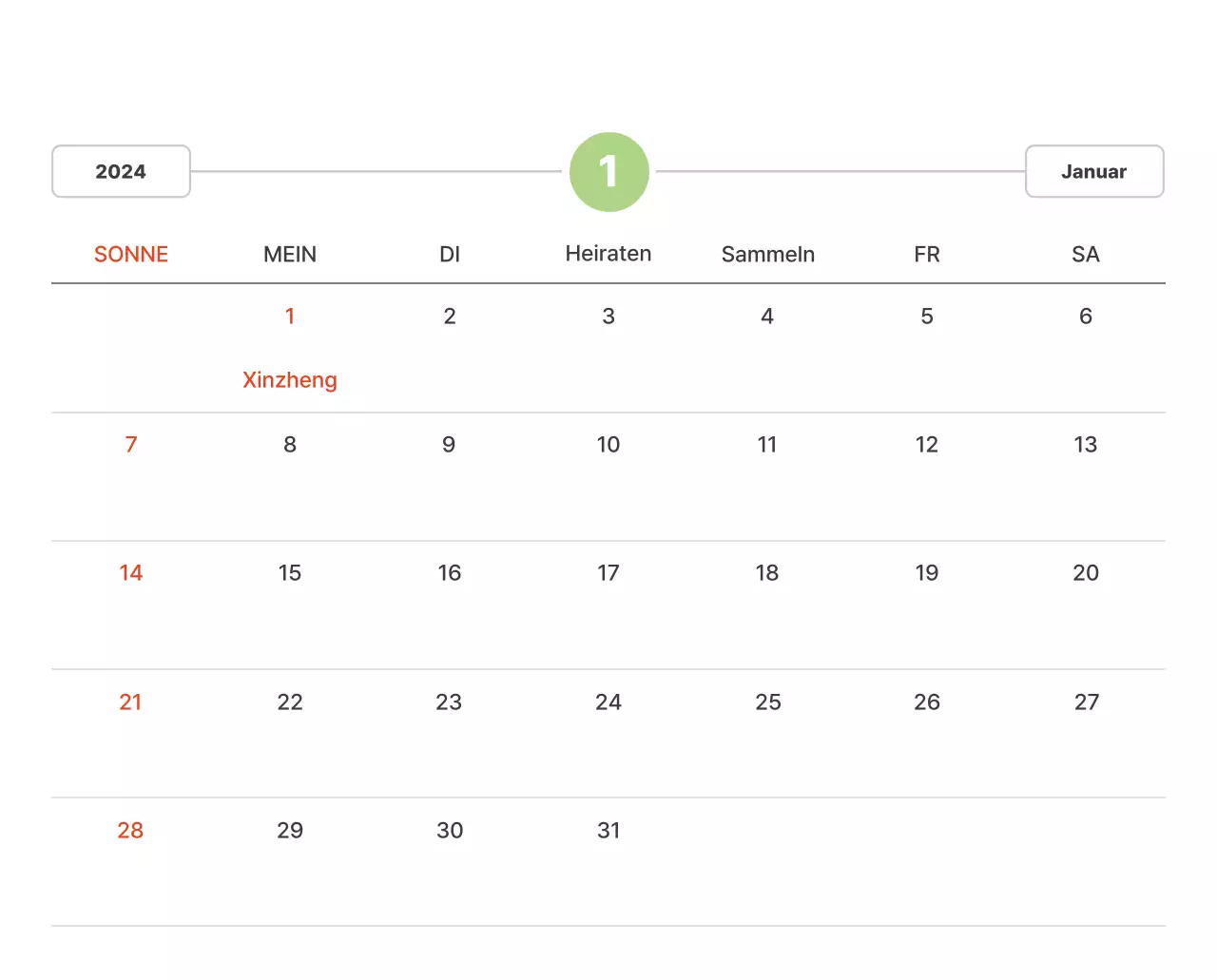
Task: Choose Sunday the 28th
Action: tap(131, 831)
